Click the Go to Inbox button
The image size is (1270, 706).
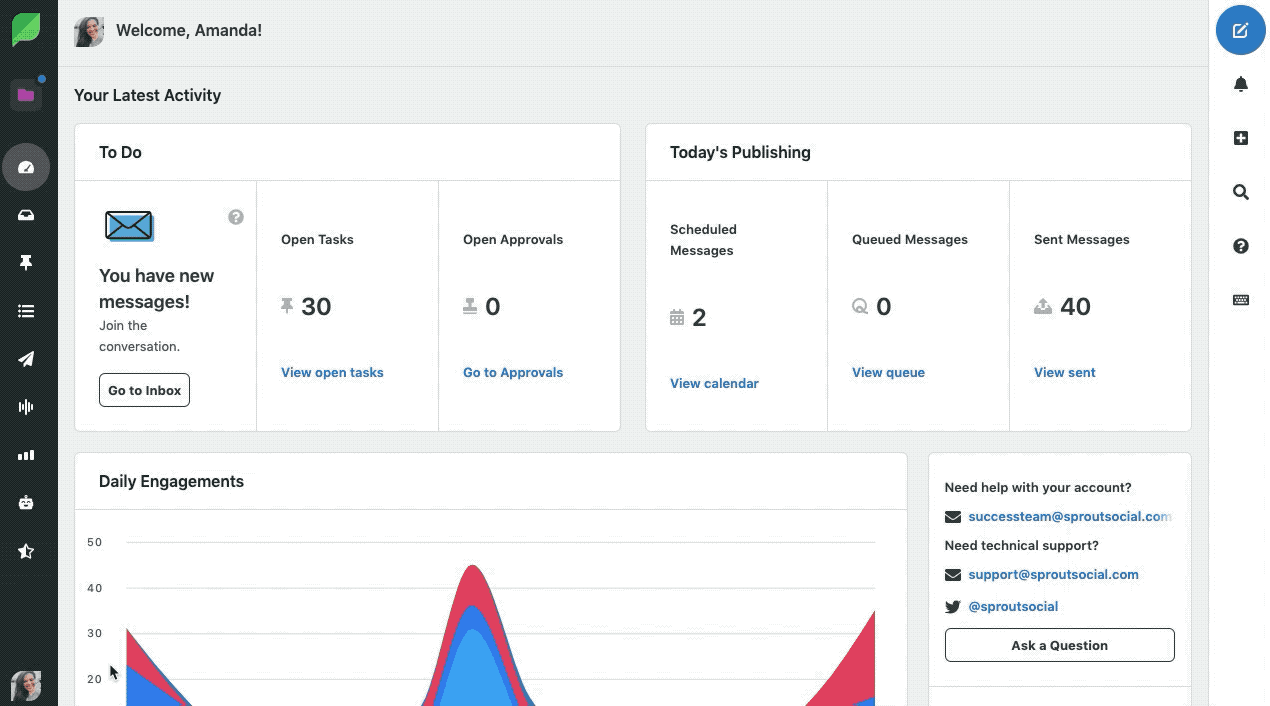click(144, 390)
